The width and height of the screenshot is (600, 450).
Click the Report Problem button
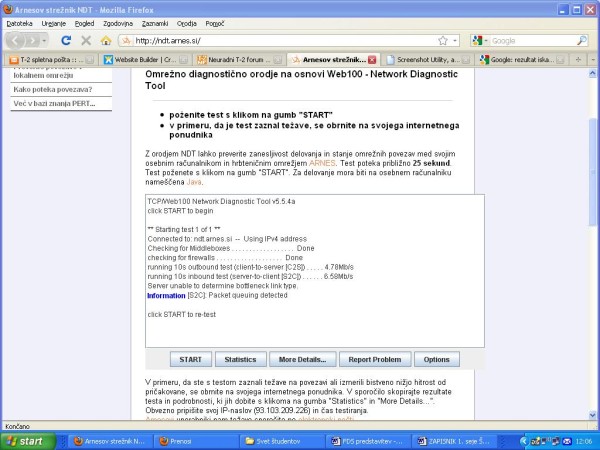[375, 359]
